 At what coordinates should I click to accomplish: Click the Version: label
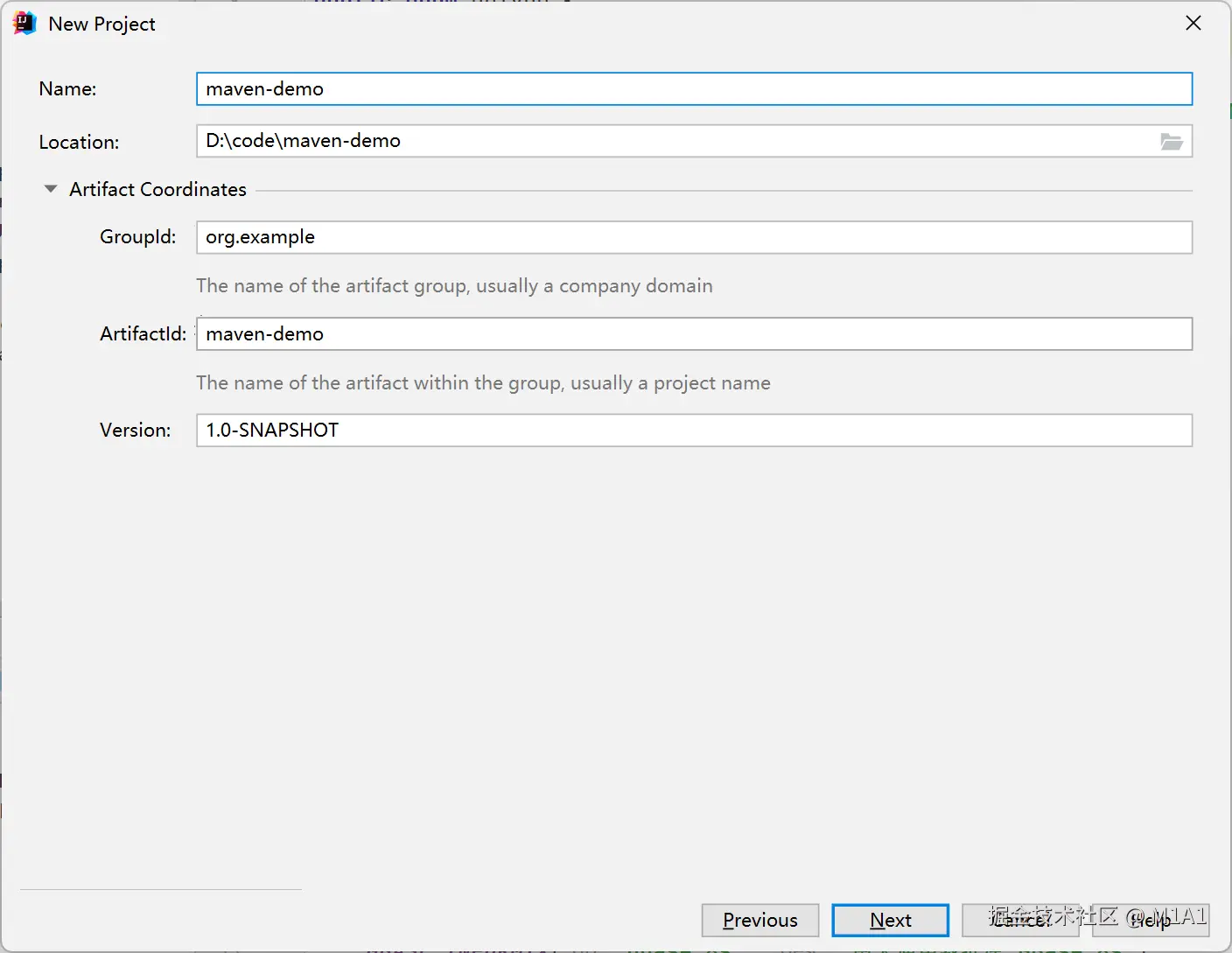pos(135,430)
